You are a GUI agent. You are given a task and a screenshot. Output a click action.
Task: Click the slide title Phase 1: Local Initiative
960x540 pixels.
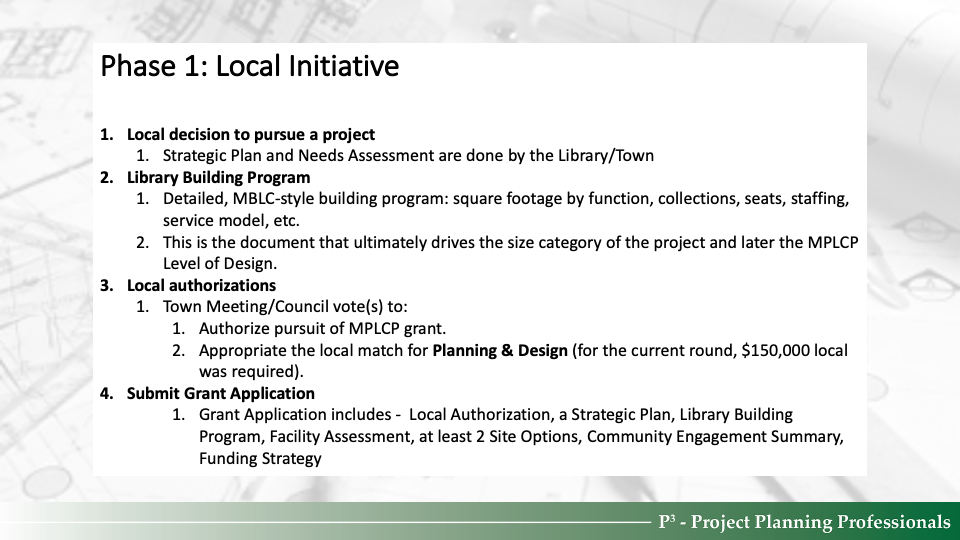(249, 67)
